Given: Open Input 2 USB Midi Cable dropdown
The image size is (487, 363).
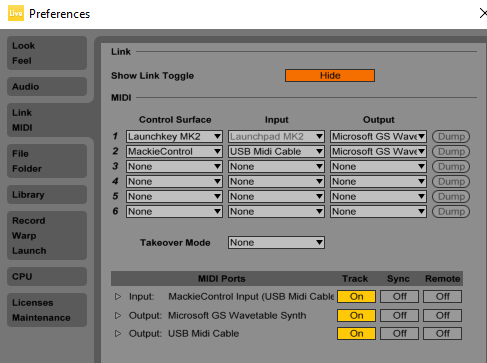Looking at the screenshot, I should point(276,151).
